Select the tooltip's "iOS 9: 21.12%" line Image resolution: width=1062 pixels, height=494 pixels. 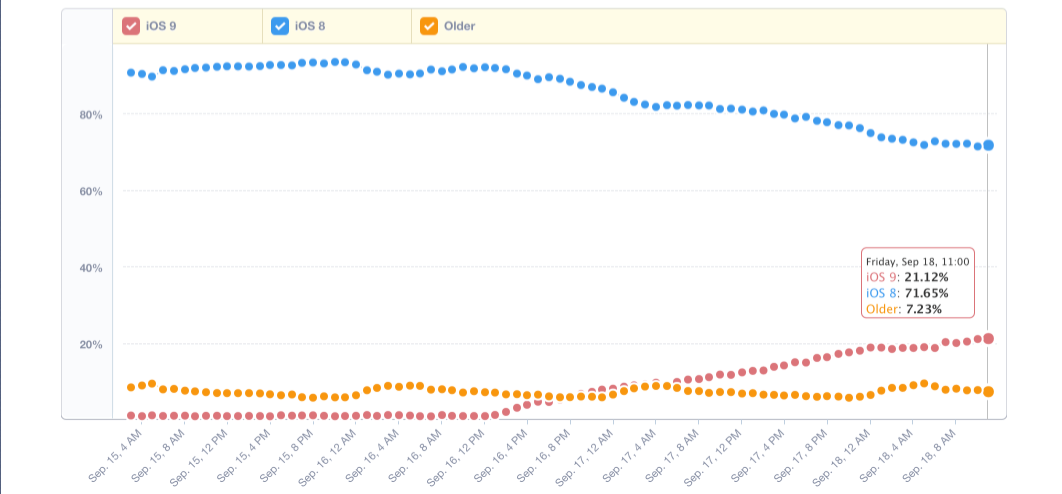point(907,277)
